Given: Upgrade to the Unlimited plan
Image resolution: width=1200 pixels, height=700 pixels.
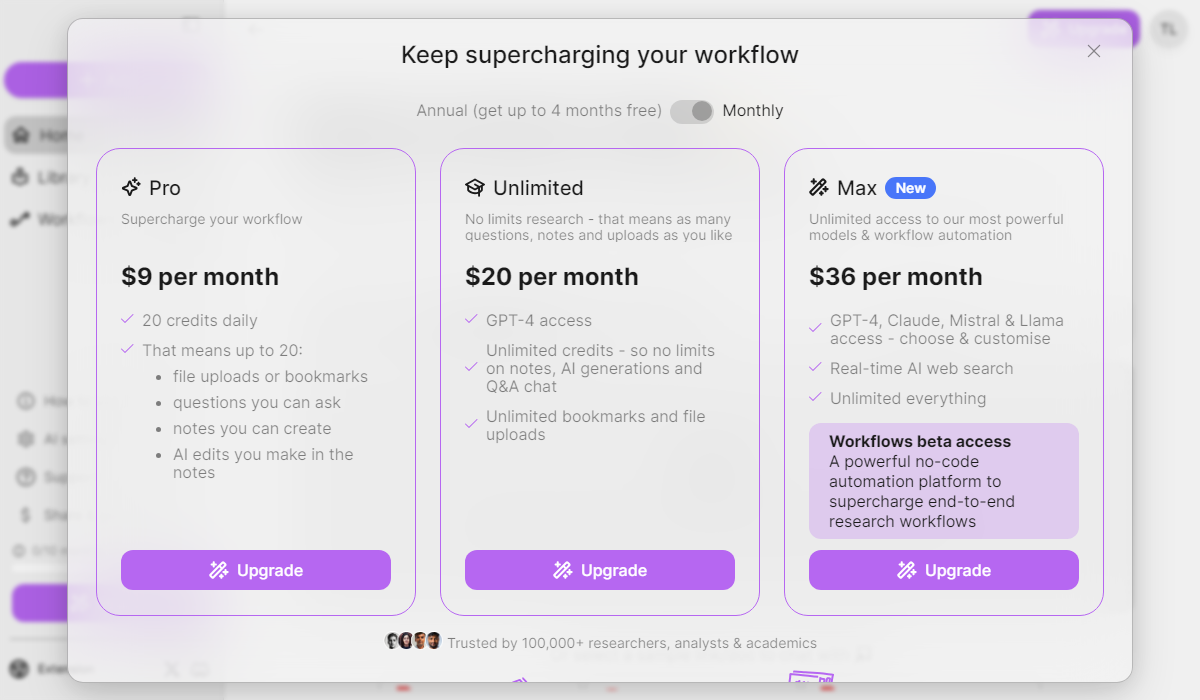Looking at the screenshot, I should pyautogui.click(x=600, y=570).
